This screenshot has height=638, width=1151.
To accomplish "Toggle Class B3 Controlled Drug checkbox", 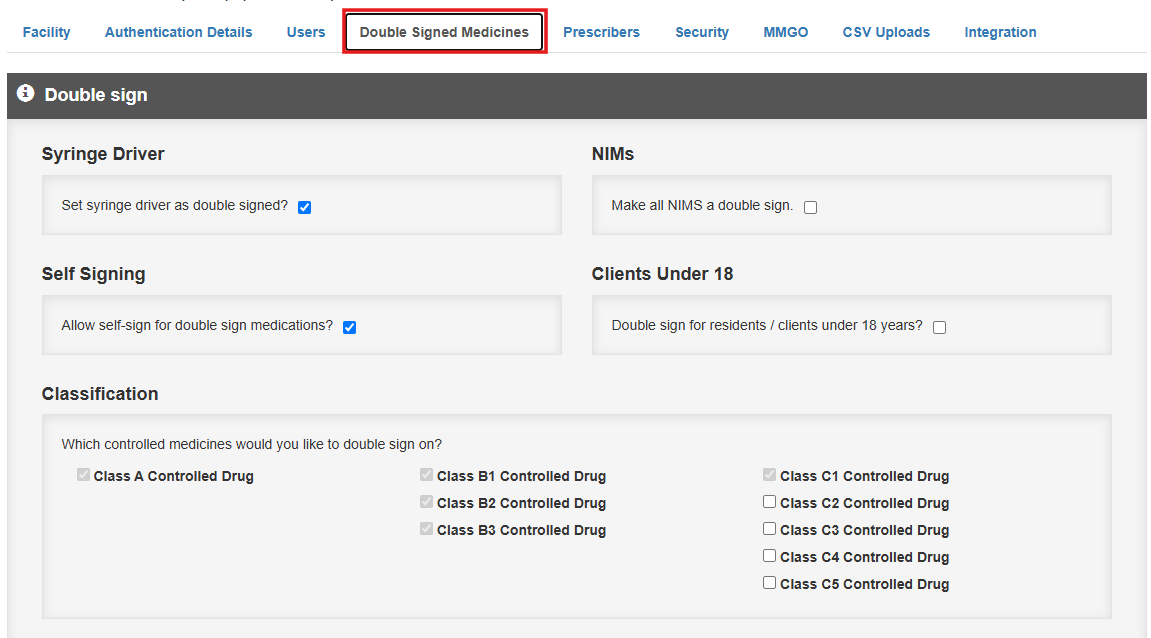I will [x=426, y=529].
